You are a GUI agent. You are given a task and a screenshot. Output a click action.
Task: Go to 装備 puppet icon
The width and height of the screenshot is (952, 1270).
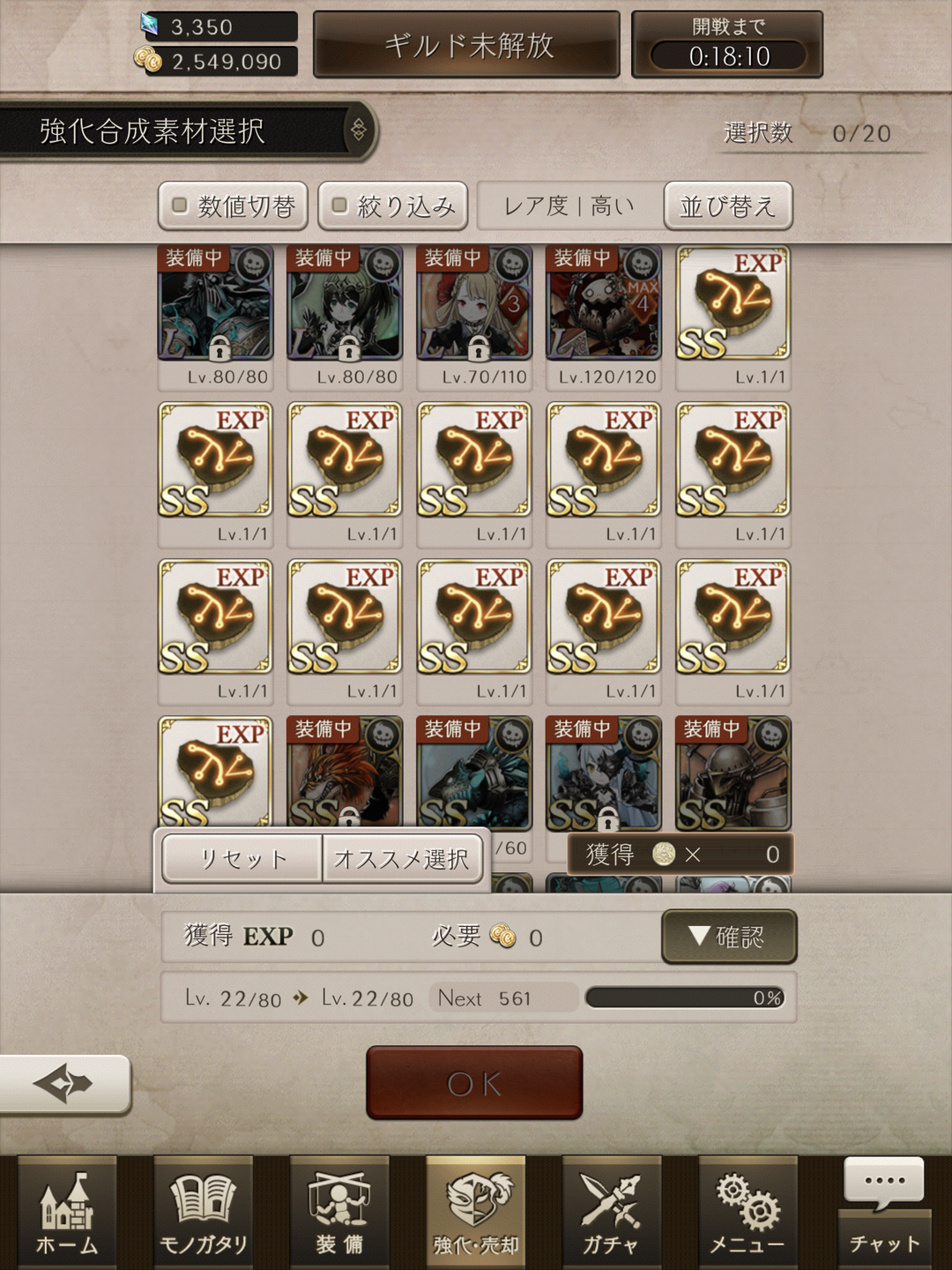point(339,1213)
